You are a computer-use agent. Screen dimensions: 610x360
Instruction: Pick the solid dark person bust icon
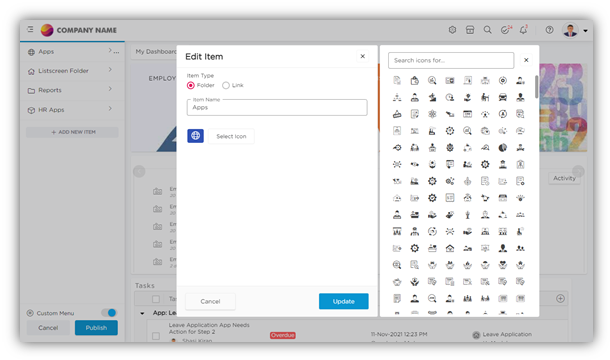(503, 248)
